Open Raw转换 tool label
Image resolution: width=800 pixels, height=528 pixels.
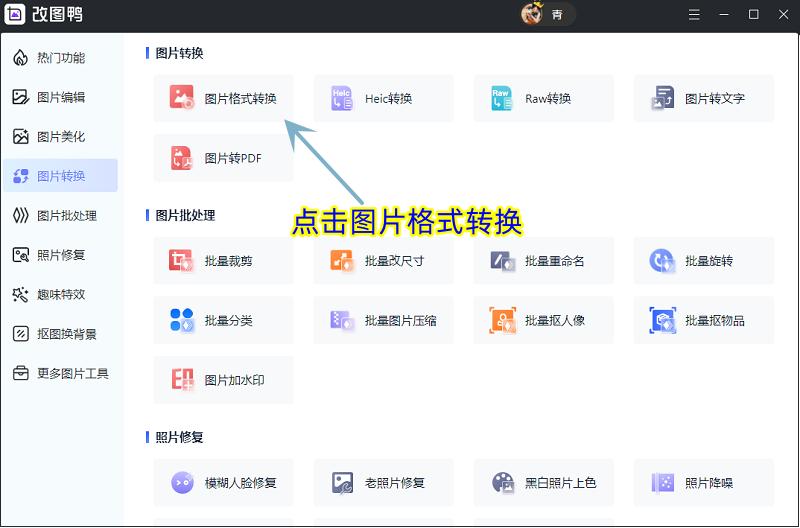548,98
